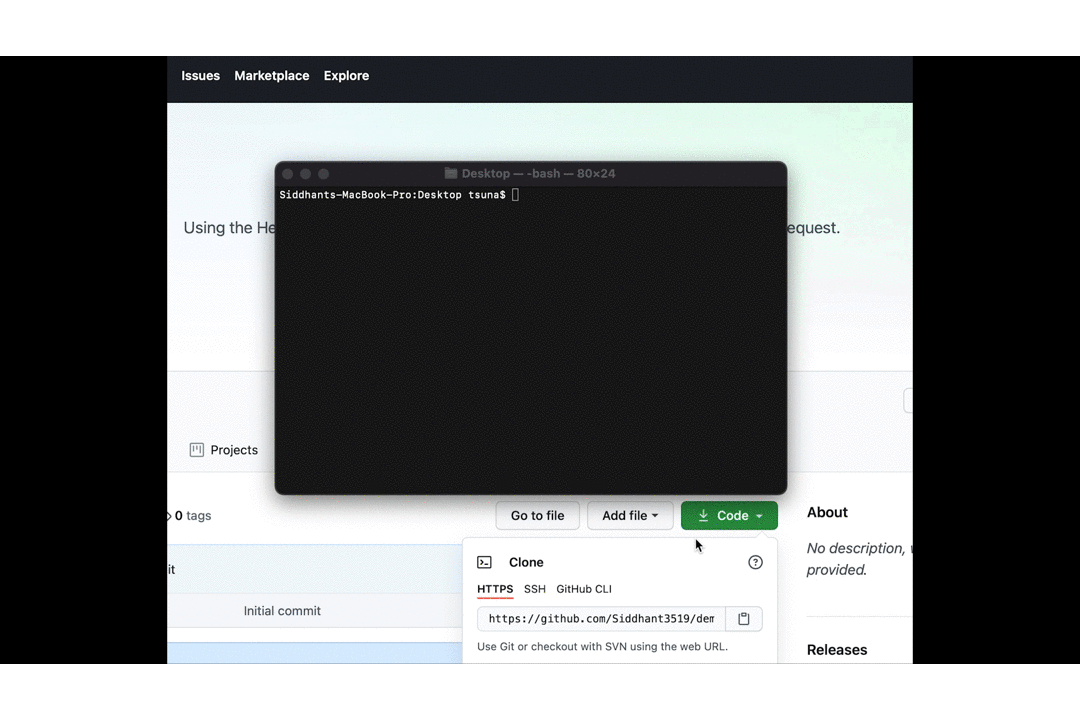Click the Terminal minimize window button
1080x720 pixels.
click(x=306, y=174)
